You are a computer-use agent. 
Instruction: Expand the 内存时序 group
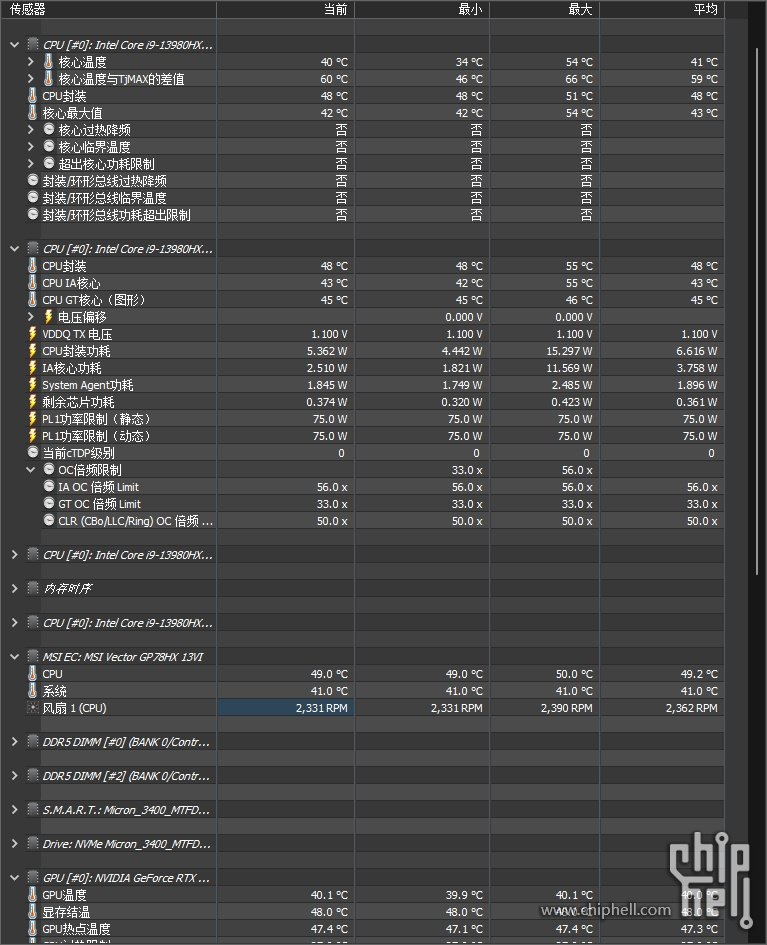pyautogui.click(x=14, y=589)
